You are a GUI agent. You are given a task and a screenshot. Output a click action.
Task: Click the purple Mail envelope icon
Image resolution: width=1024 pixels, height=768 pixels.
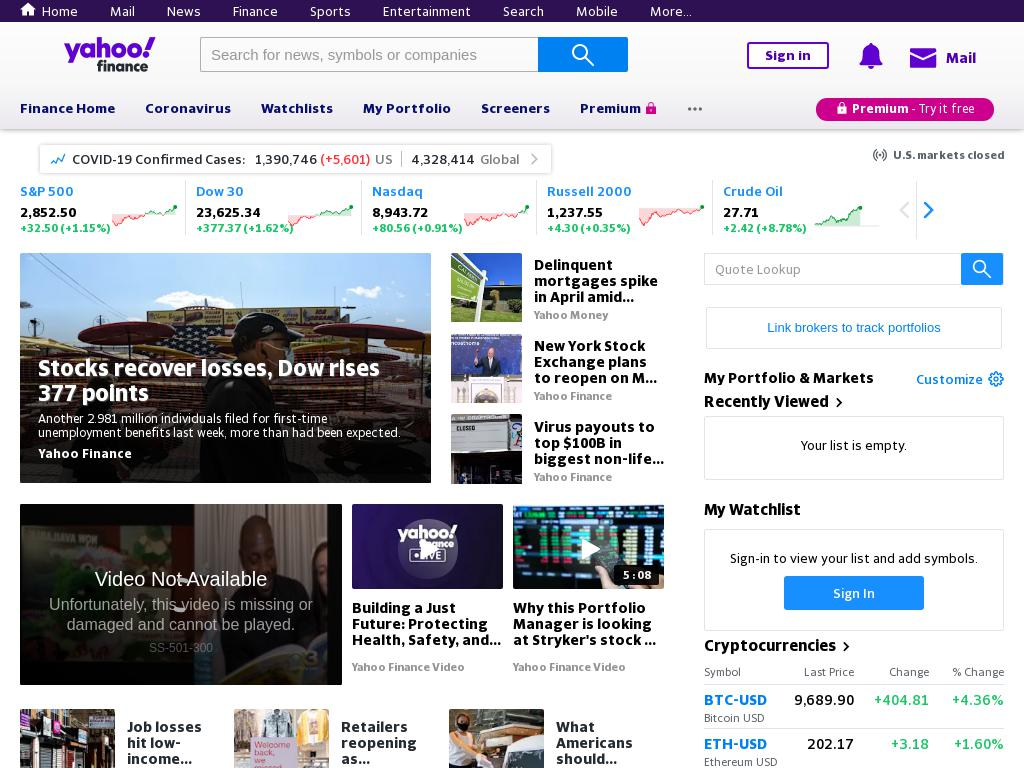point(923,58)
